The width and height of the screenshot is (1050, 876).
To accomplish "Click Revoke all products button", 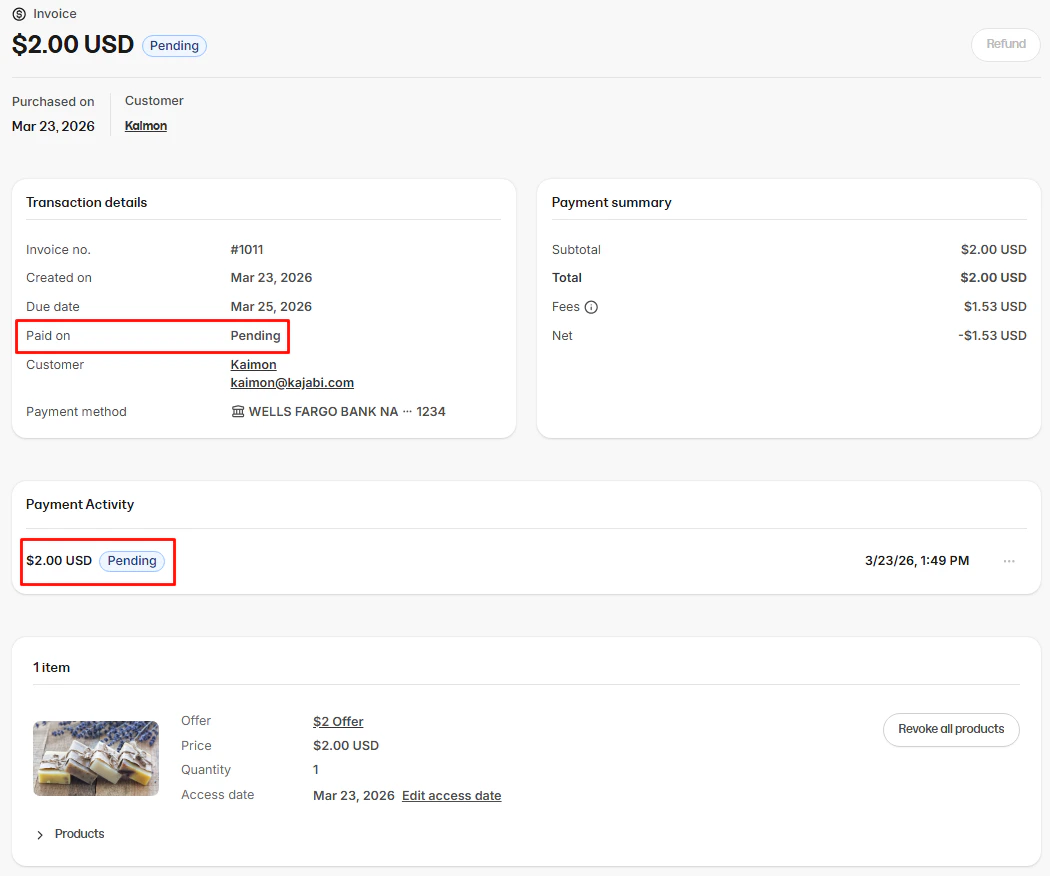I will (x=951, y=729).
